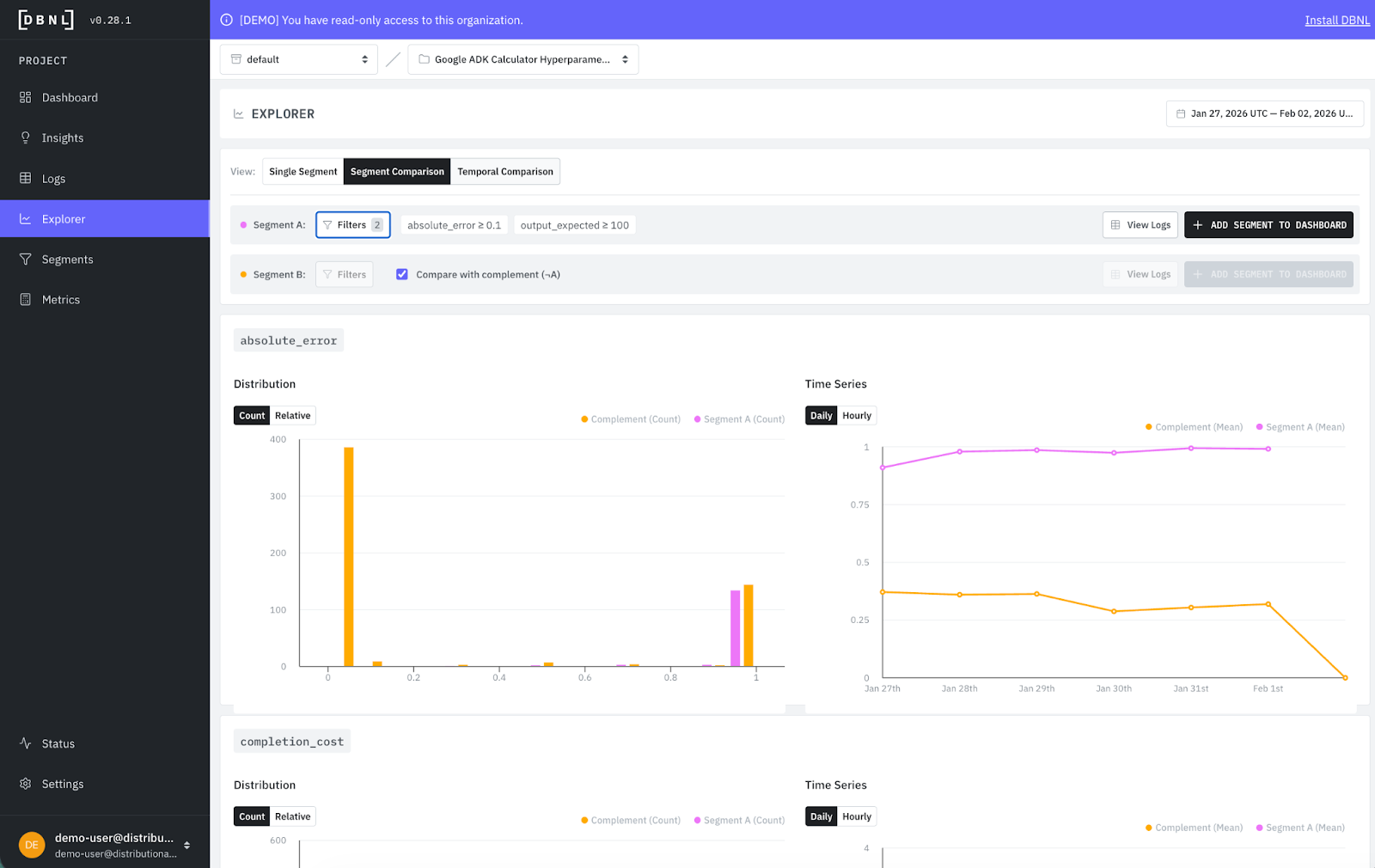Click the filter count badge 2
The image size is (1375, 868).
coord(377,225)
